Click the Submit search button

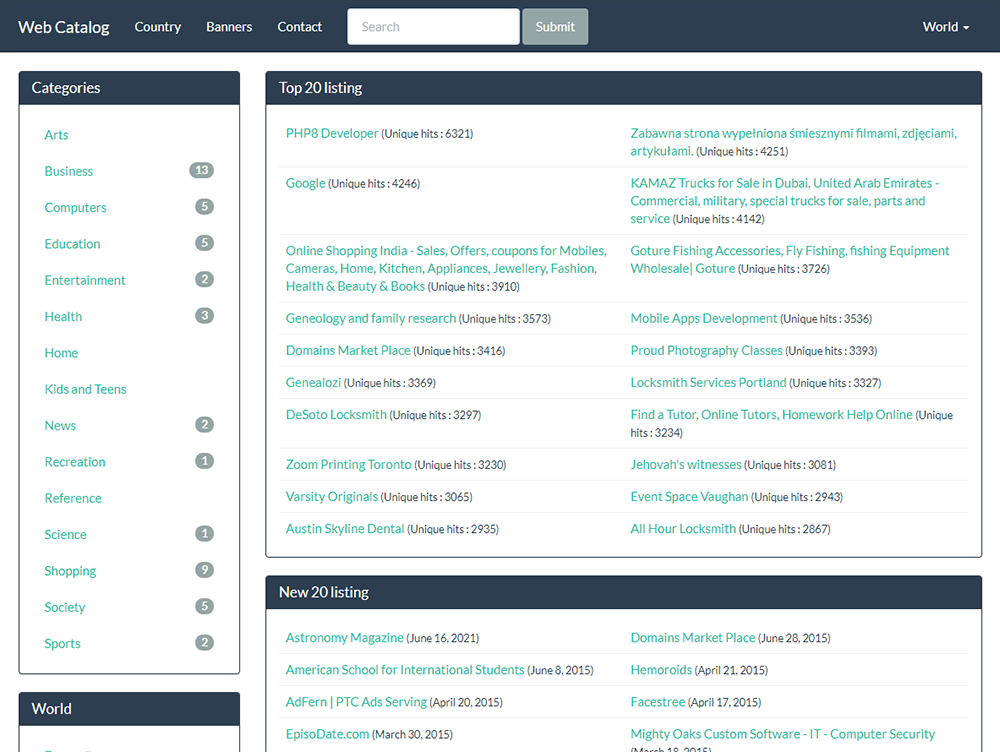pyautogui.click(x=555, y=26)
